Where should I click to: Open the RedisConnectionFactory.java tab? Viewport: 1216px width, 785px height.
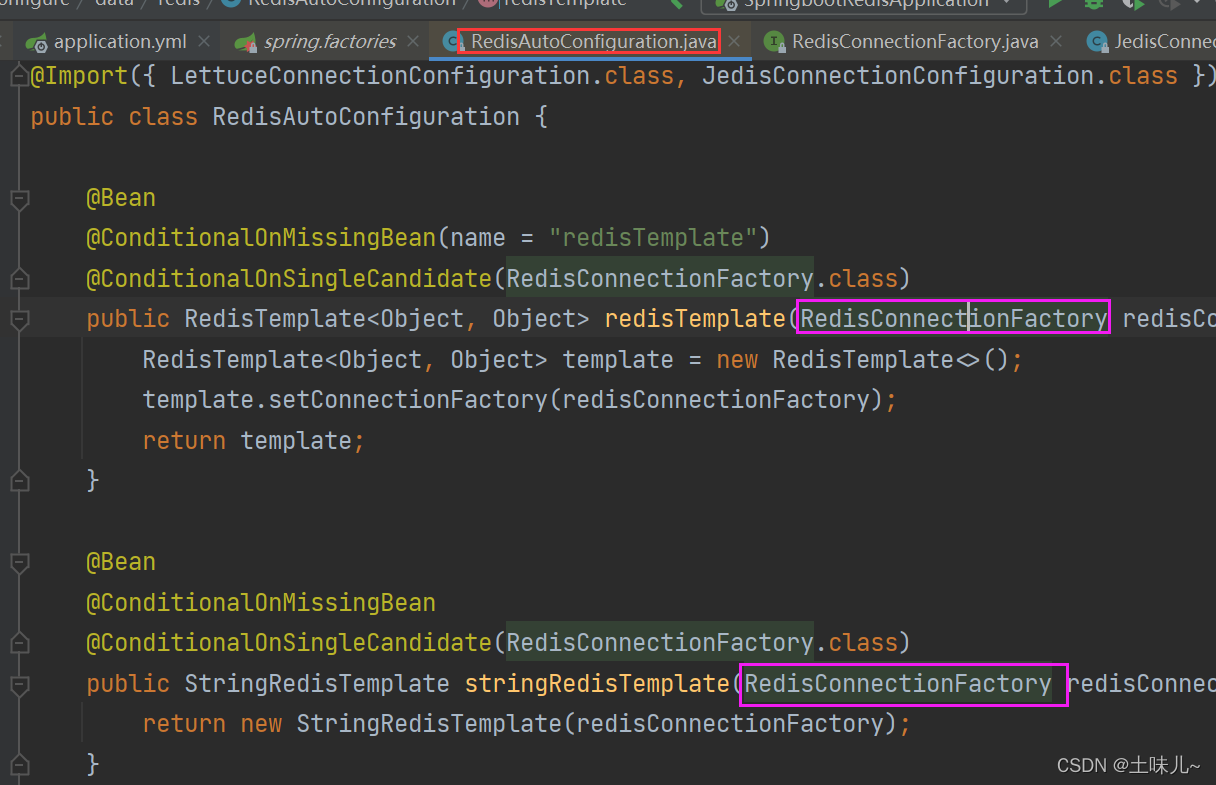click(915, 42)
